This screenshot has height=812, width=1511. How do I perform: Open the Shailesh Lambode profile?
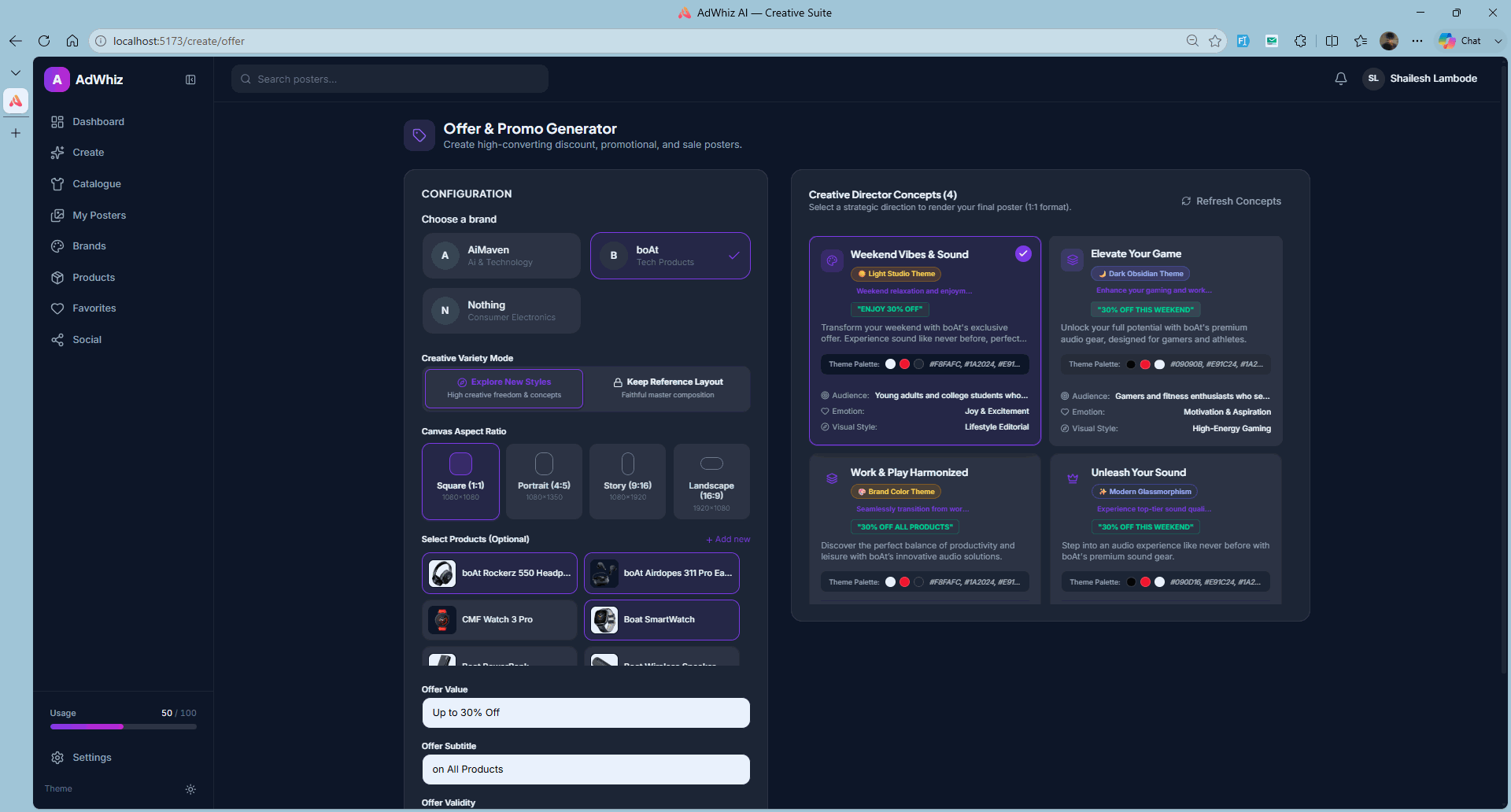1420,79
